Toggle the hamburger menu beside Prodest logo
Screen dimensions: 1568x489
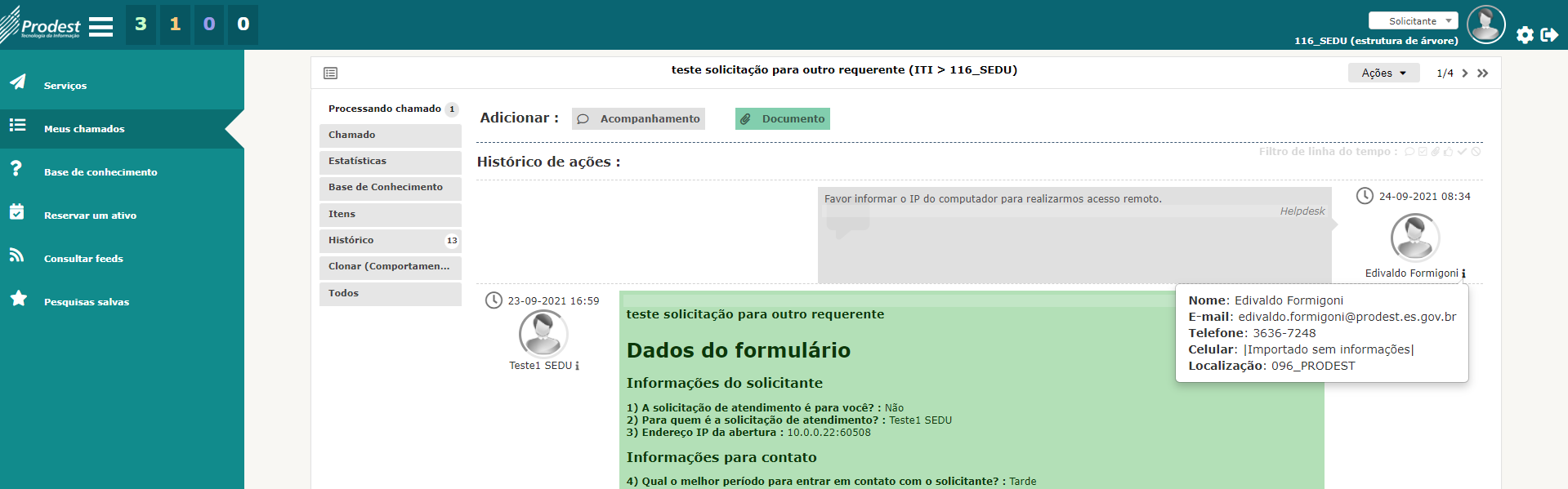(x=101, y=27)
